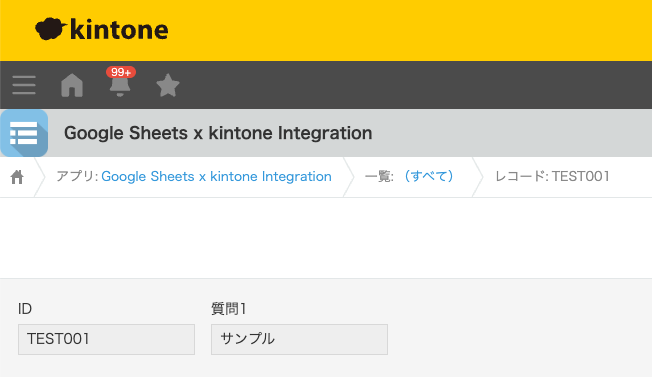Open favorites with the star icon

(168, 85)
